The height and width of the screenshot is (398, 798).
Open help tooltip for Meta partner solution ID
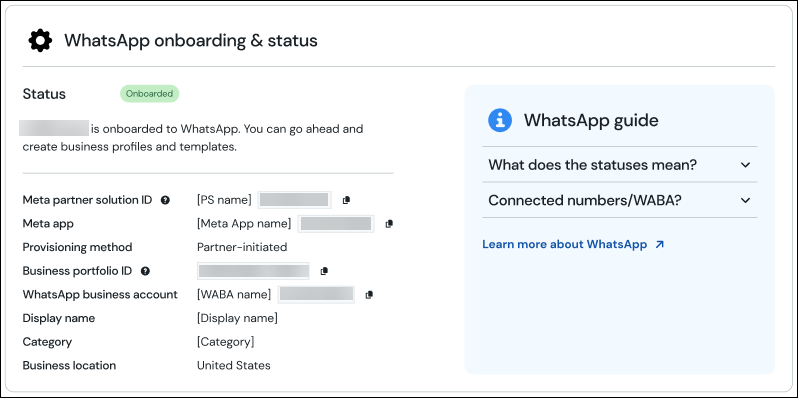click(165, 201)
